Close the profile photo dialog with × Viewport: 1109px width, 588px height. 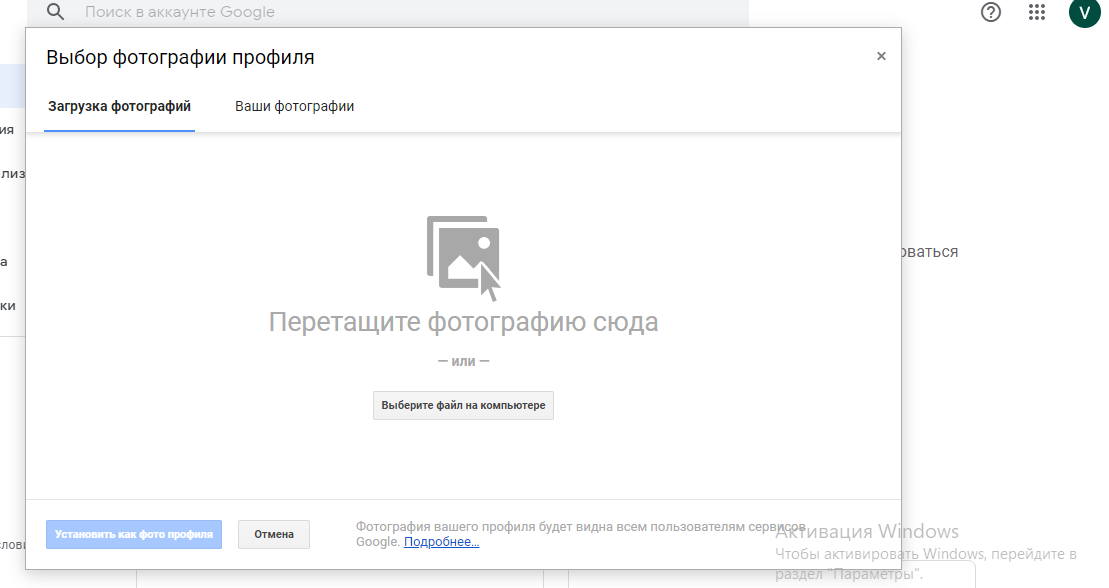pyautogui.click(x=881, y=57)
